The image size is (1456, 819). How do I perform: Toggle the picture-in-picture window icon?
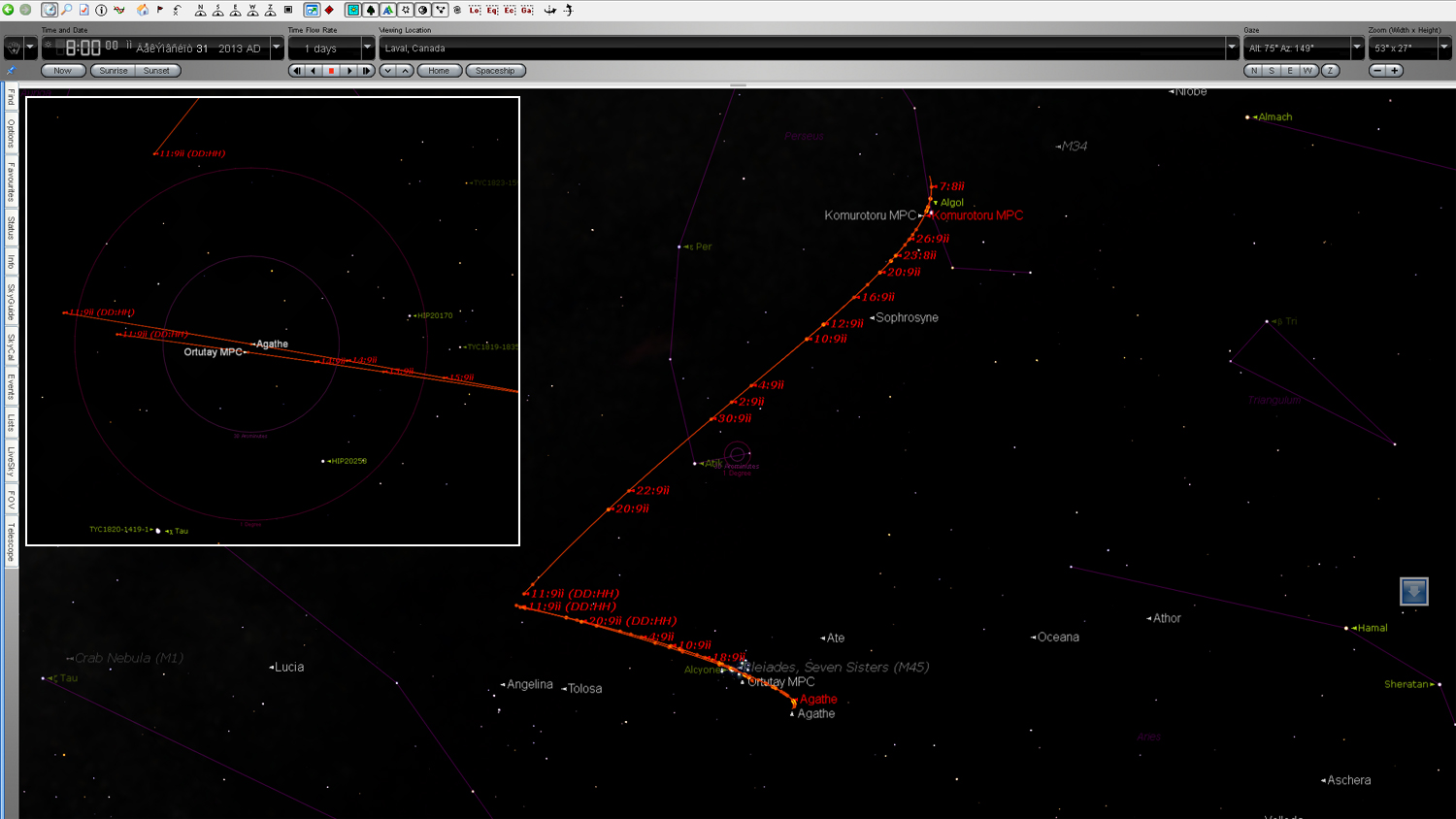coord(312,10)
